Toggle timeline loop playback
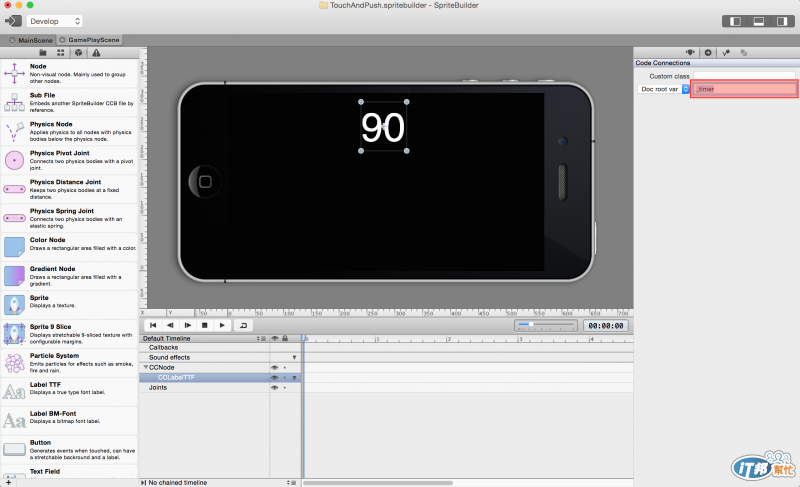Viewport: 800px width, 487px height. coord(243,325)
